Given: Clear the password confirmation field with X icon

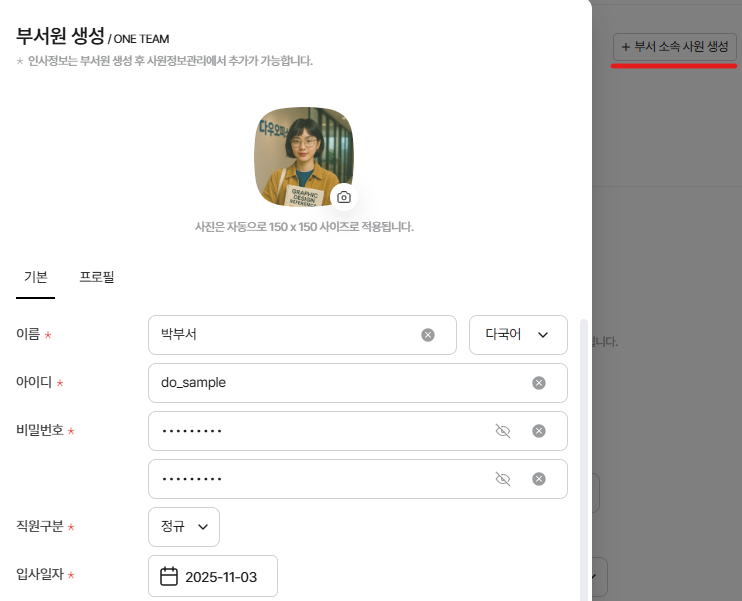Looking at the screenshot, I should click(539, 479).
